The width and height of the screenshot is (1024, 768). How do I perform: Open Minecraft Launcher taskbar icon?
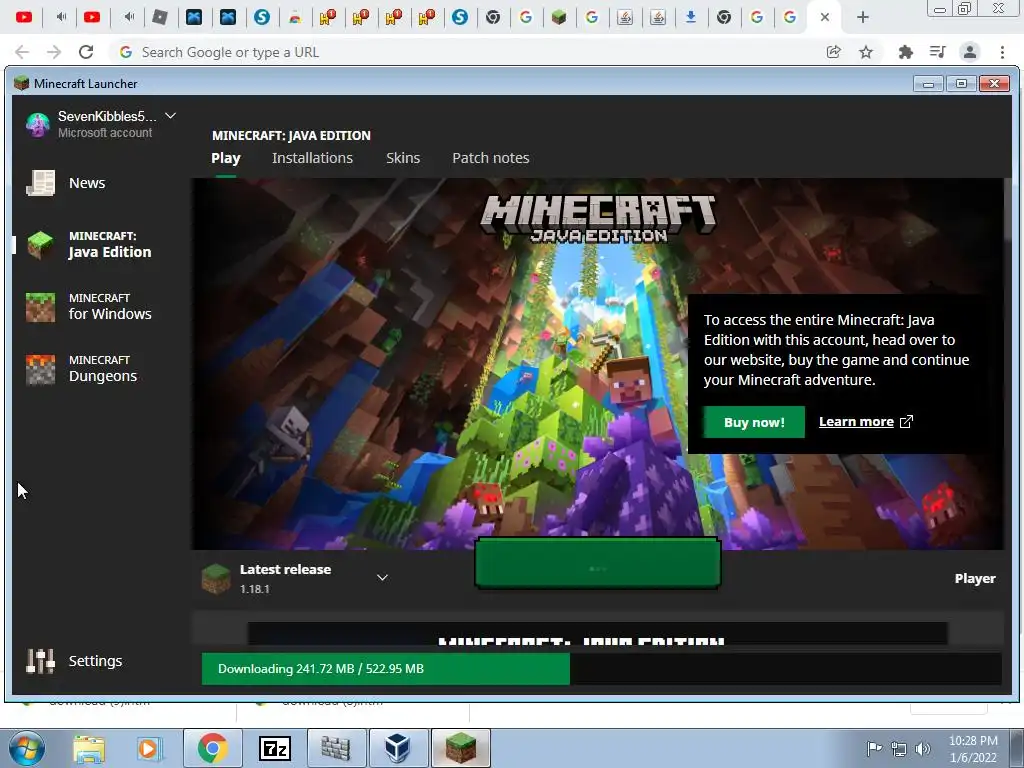pos(460,748)
